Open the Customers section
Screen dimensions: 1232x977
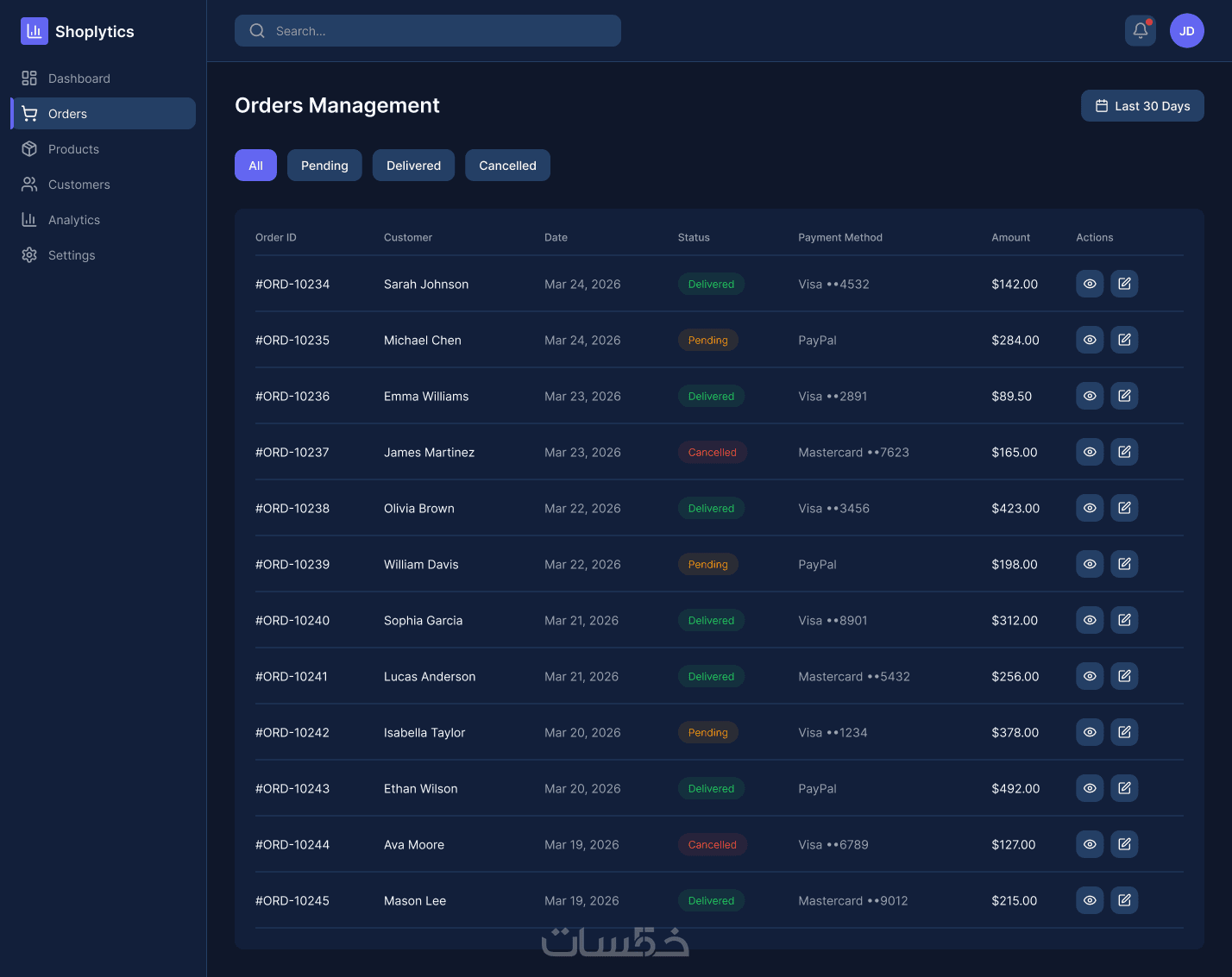[x=104, y=185]
